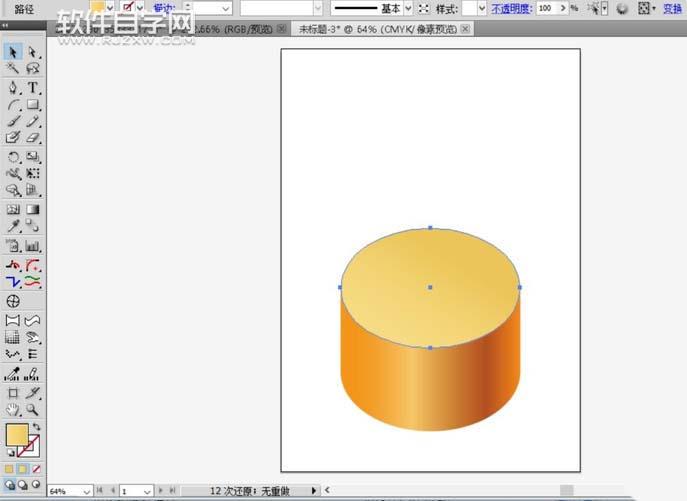Select the Hand tool
The width and height of the screenshot is (687, 501).
13,409
